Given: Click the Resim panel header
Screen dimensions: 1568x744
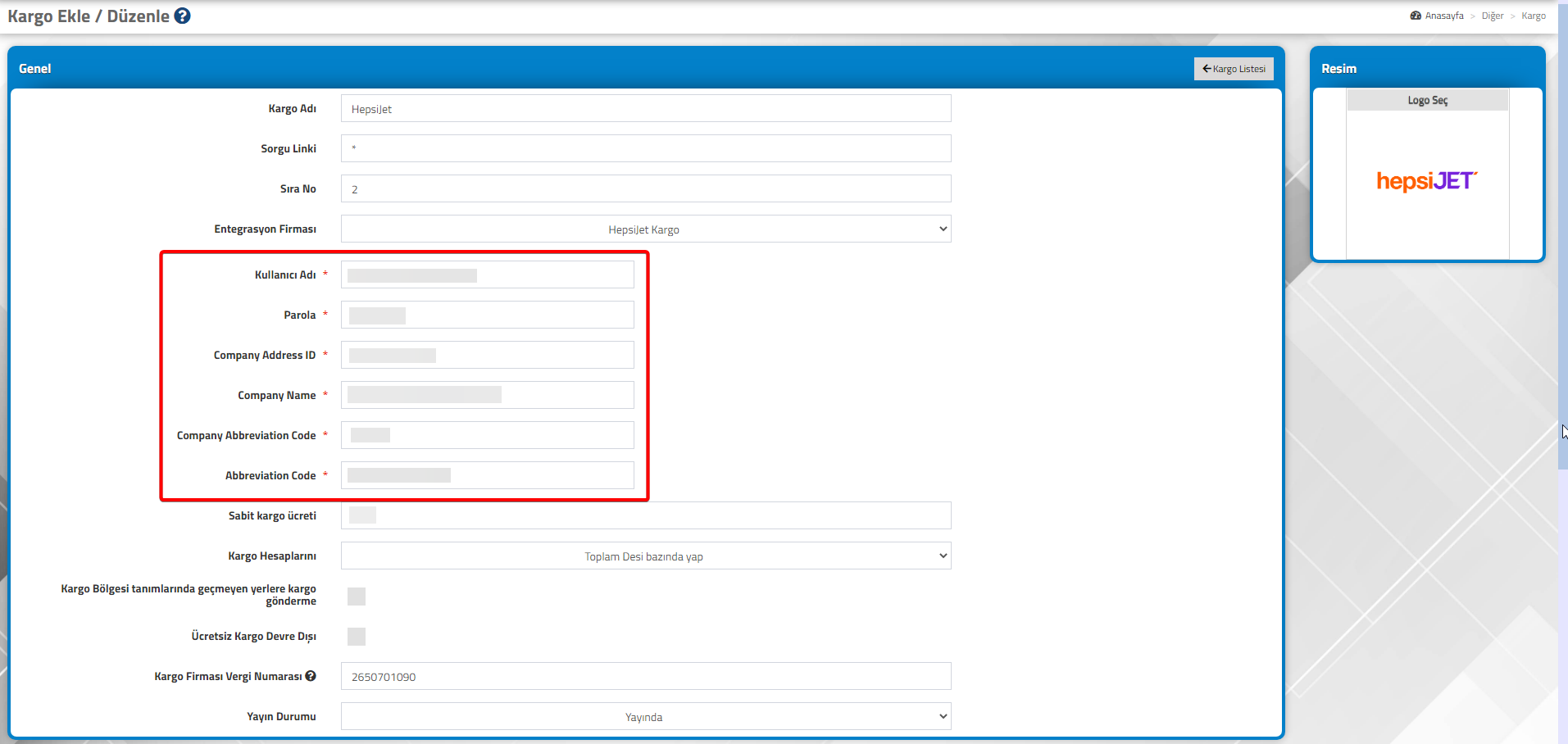Looking at the screenshot, I should coord(1427,68).
